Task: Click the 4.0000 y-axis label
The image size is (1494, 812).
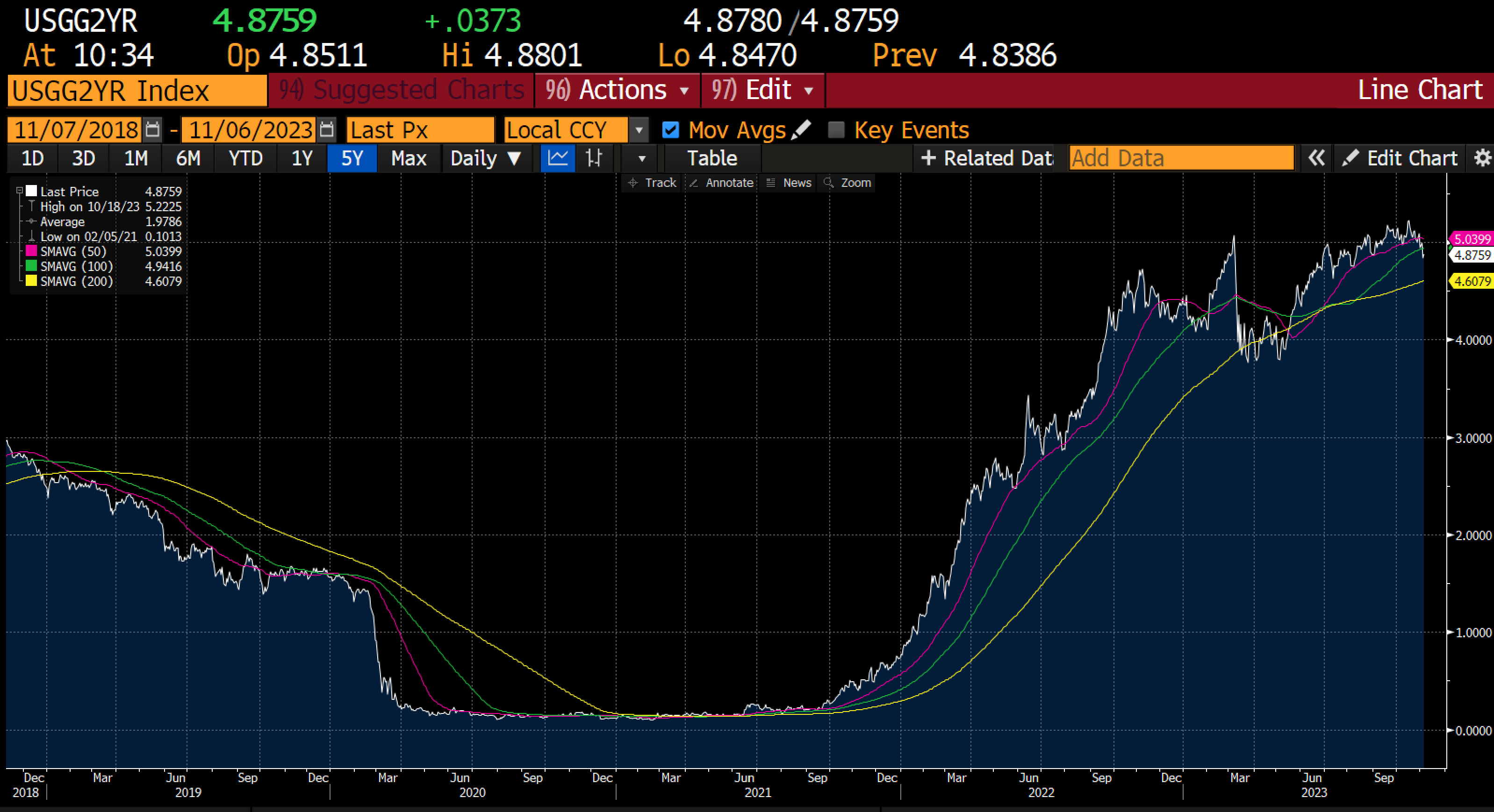Action: 1473,340
